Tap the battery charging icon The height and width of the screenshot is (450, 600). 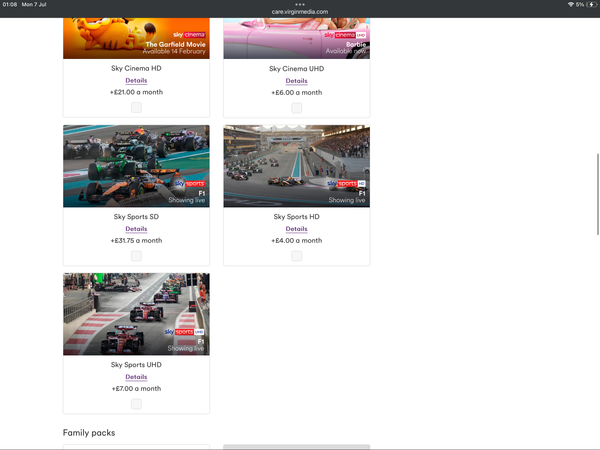pyautogui.click(x=592, y=5)
